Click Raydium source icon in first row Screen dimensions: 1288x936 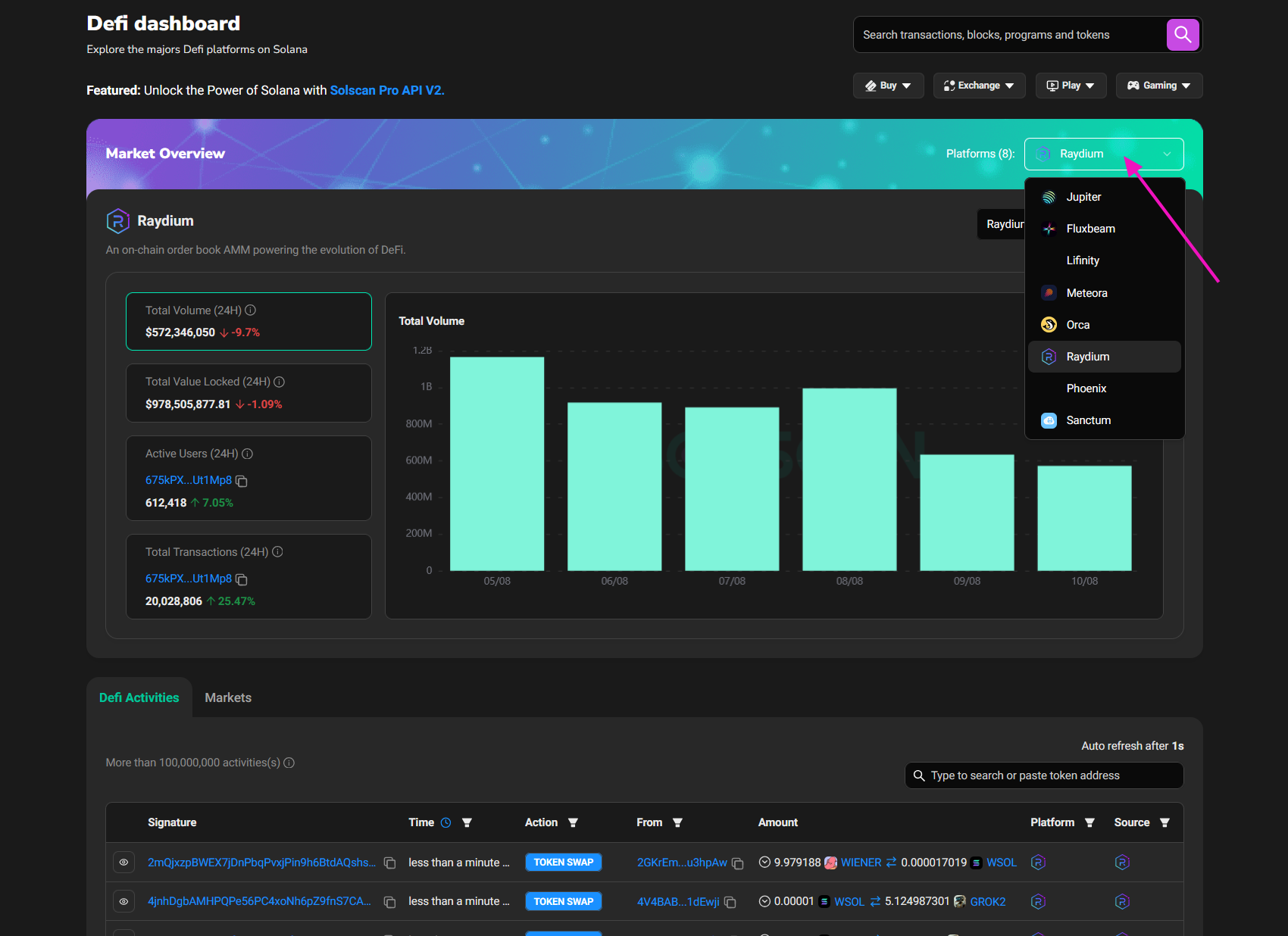tap(1122, 862)
